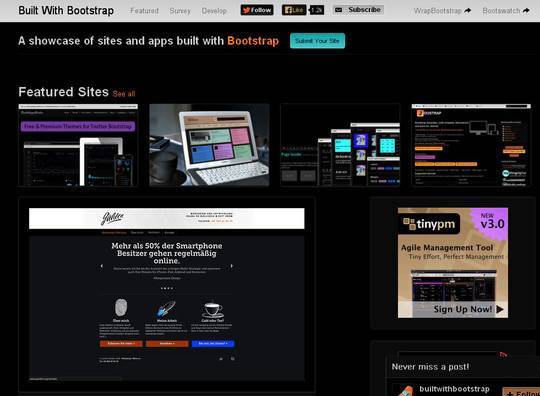Open the builtwithbootstrap profile name
This screenshot has width=540, height=396.
[x=454, y=389]
